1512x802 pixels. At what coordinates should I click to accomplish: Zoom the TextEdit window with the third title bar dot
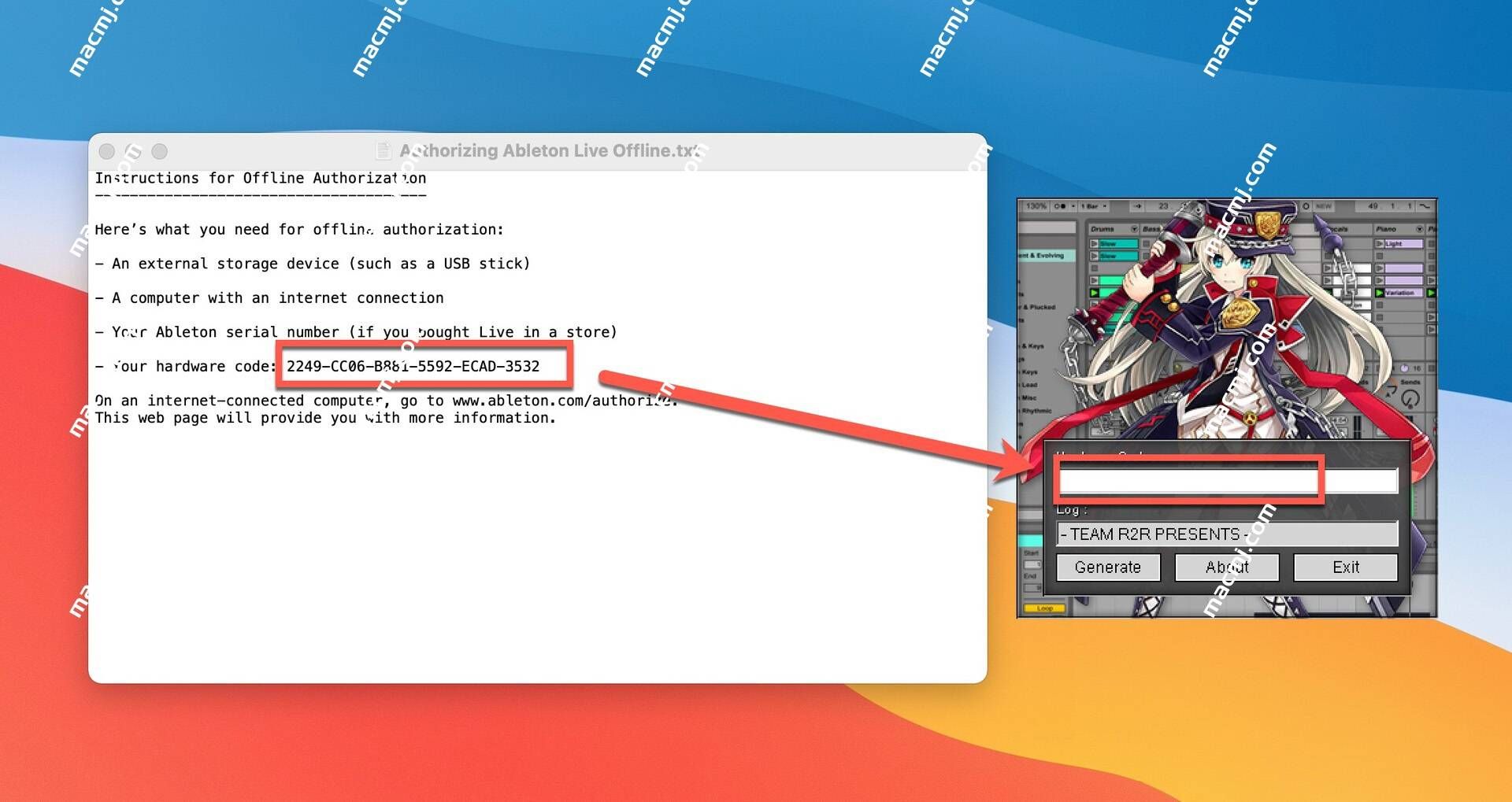pos(159,151)
